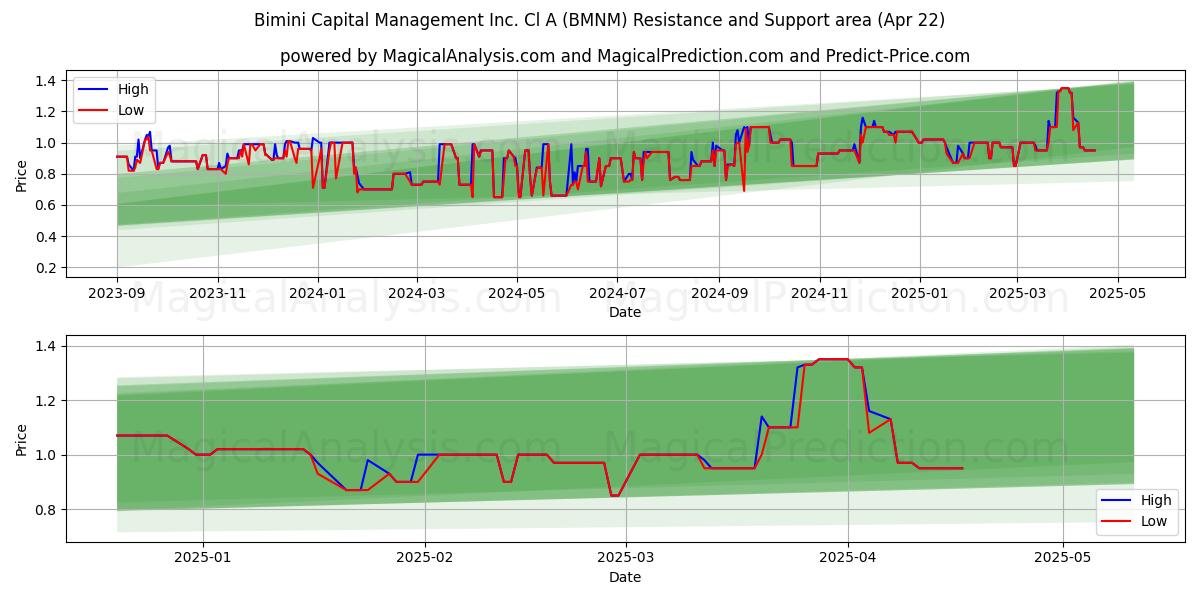Click the '2025-02' x-axis label in the bottom chart
This screenshot has width=1200, height=600.
point(425,559)
